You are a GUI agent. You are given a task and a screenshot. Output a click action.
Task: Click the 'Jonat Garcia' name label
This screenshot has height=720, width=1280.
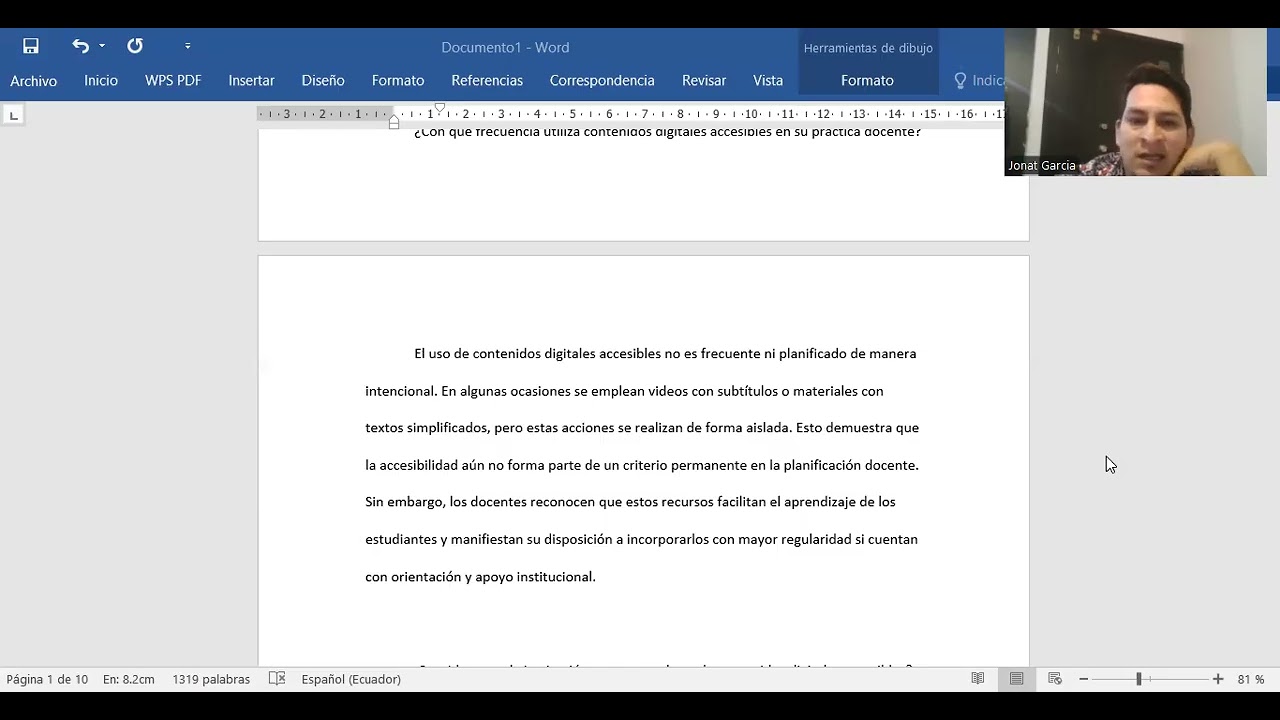point(1042,166)
